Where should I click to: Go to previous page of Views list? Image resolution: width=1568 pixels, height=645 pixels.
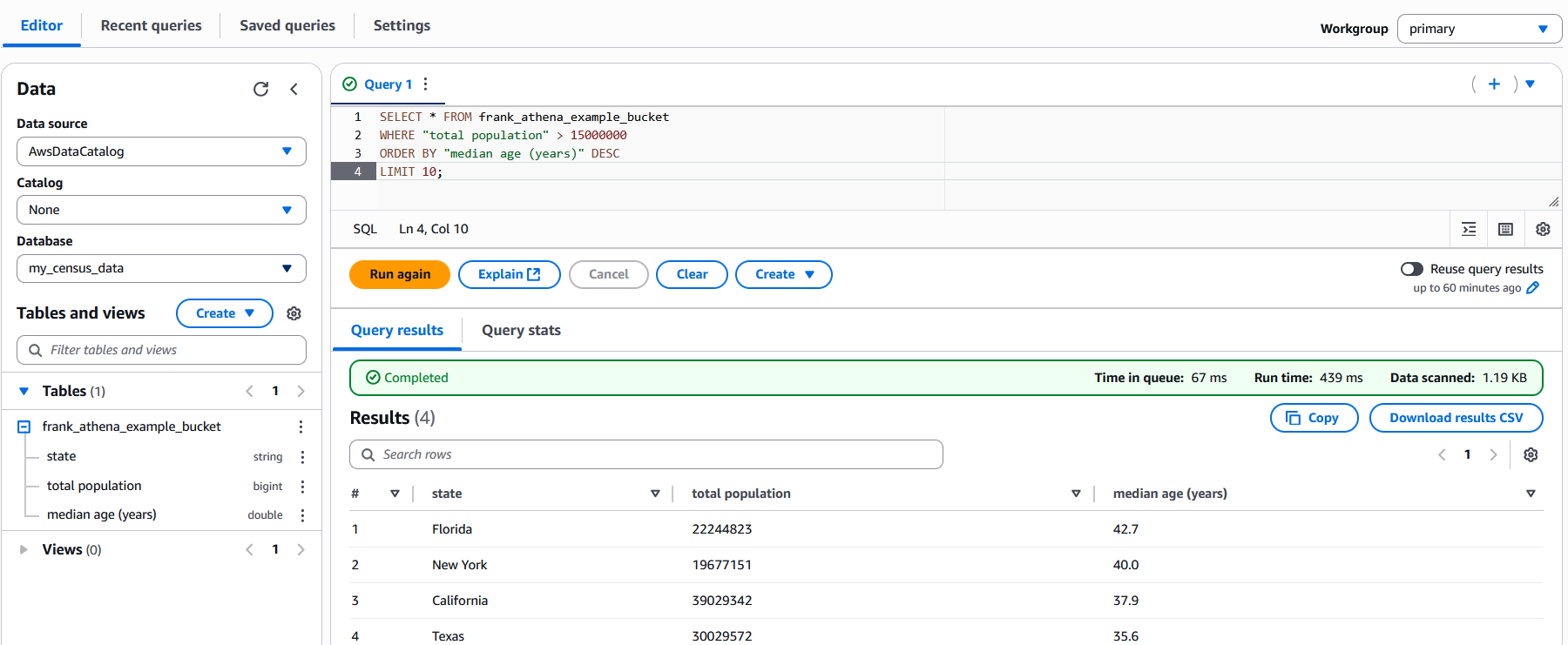(250, 549)
